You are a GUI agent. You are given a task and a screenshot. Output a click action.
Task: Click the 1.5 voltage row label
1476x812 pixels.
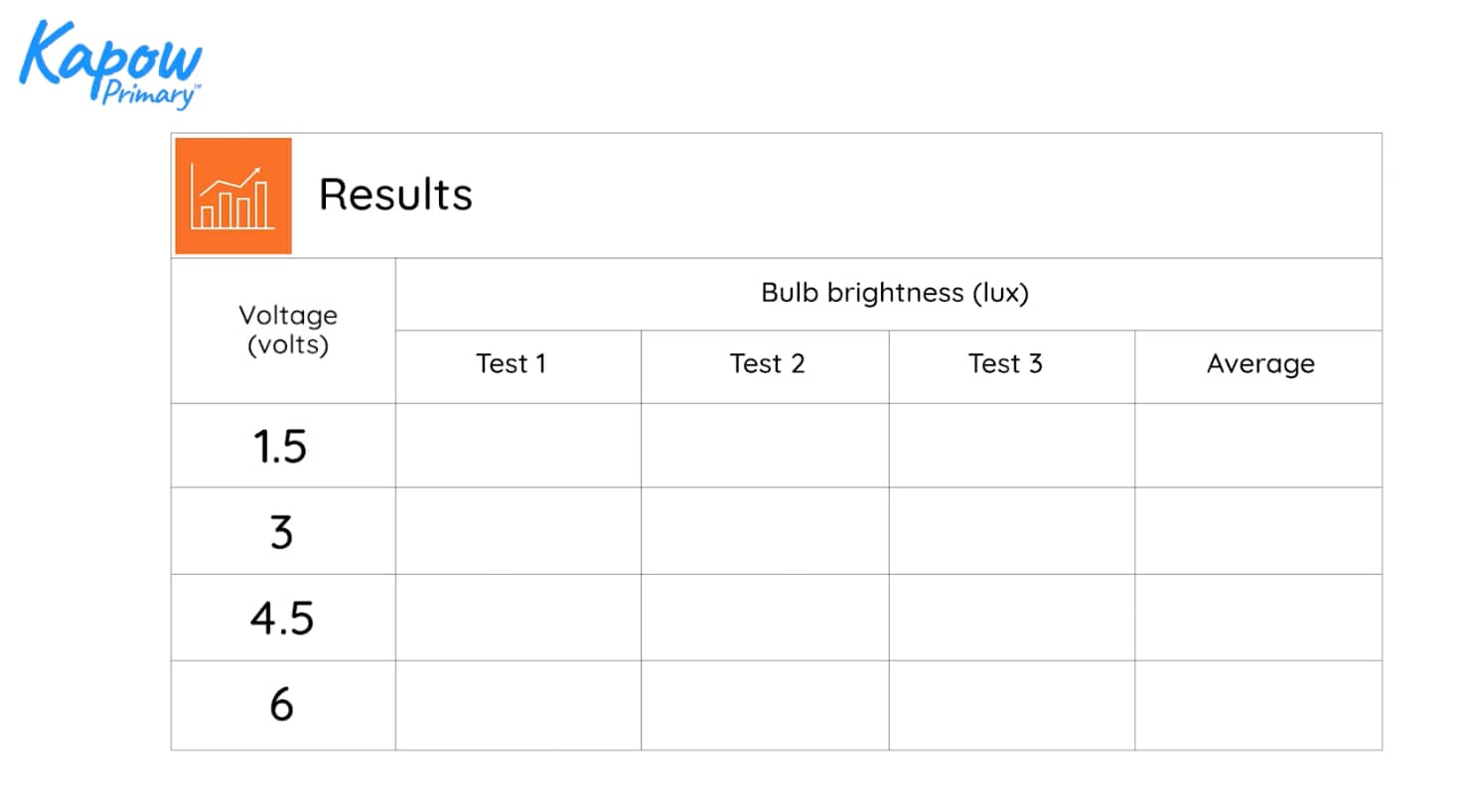tap(283, 445)
